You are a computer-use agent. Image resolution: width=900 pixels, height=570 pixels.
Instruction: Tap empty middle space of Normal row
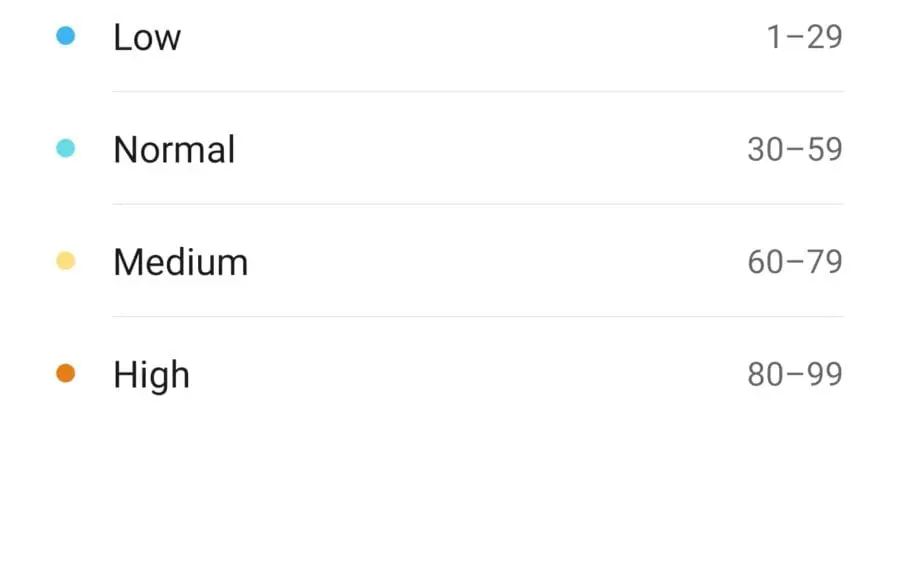tap(491, 150)
